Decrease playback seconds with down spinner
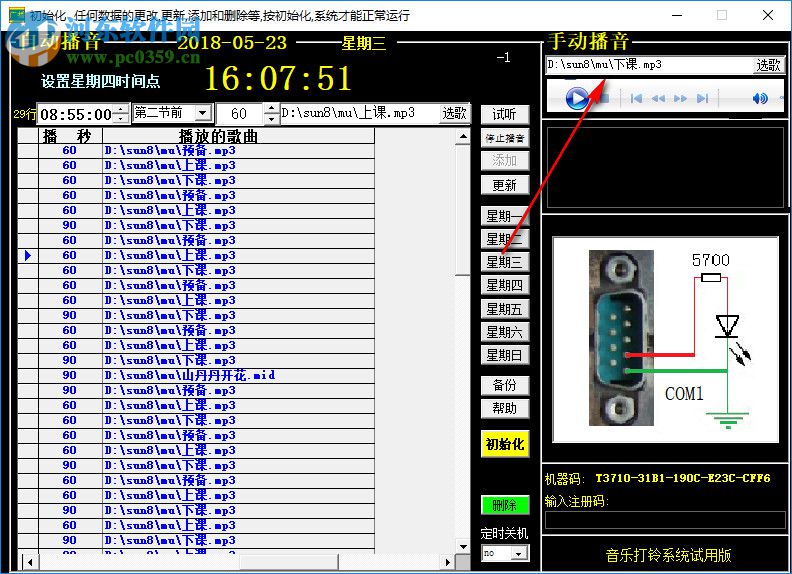This screenshot has height=574, width=792. coord(271,118)
